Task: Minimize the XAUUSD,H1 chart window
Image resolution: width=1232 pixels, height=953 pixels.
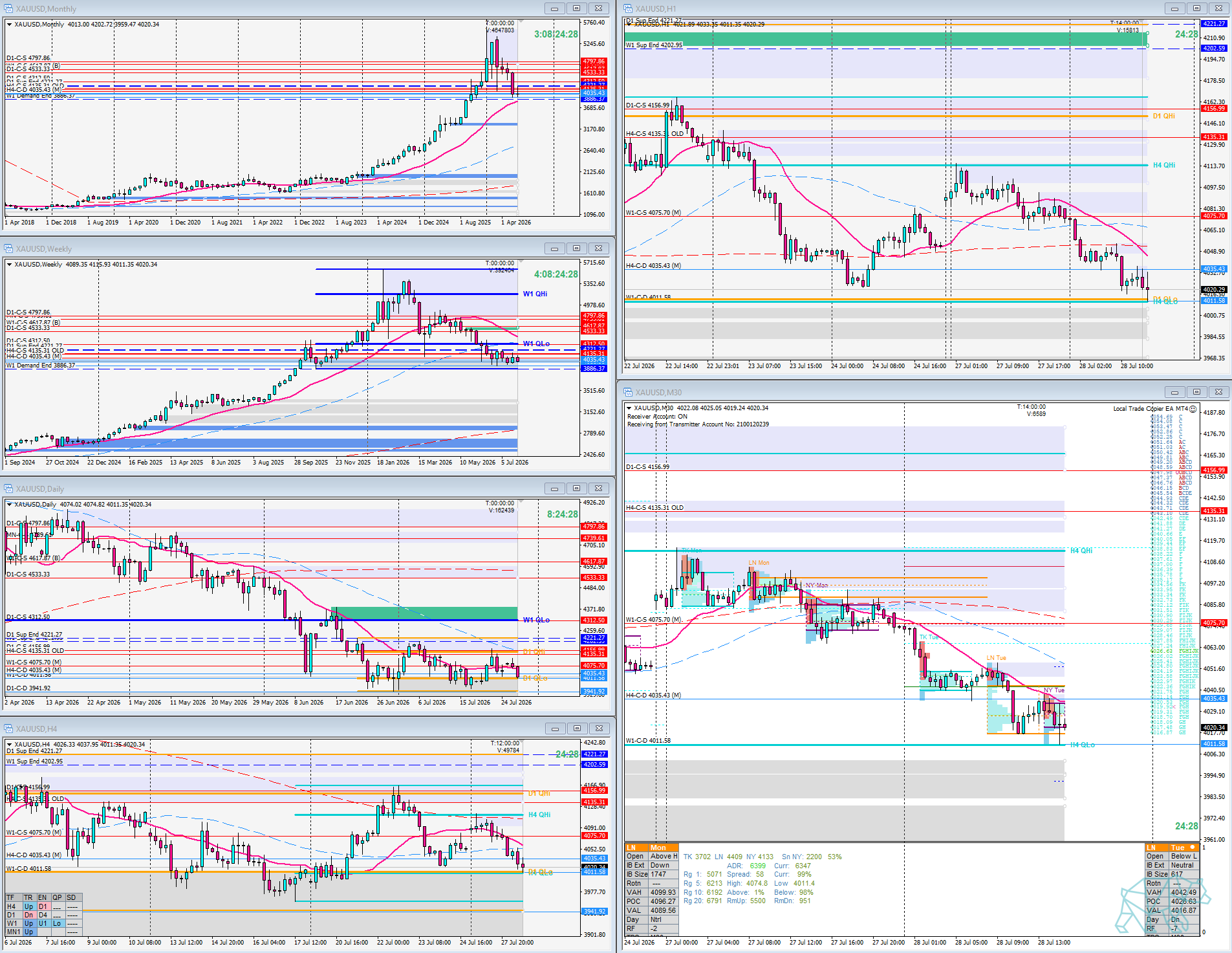Action: click(1174, 8)
